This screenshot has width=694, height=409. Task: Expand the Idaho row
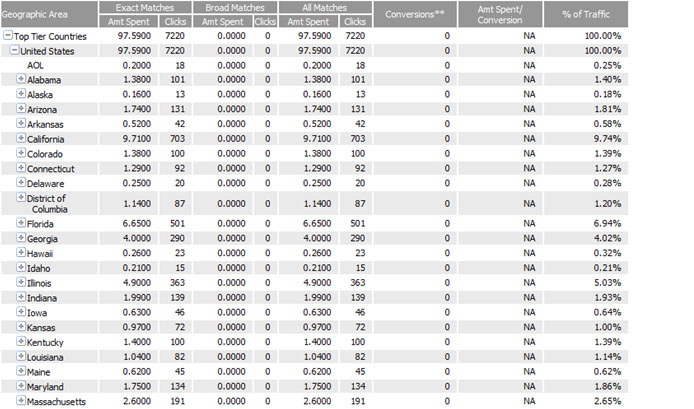pyautogui.click(x=21, y=267)
